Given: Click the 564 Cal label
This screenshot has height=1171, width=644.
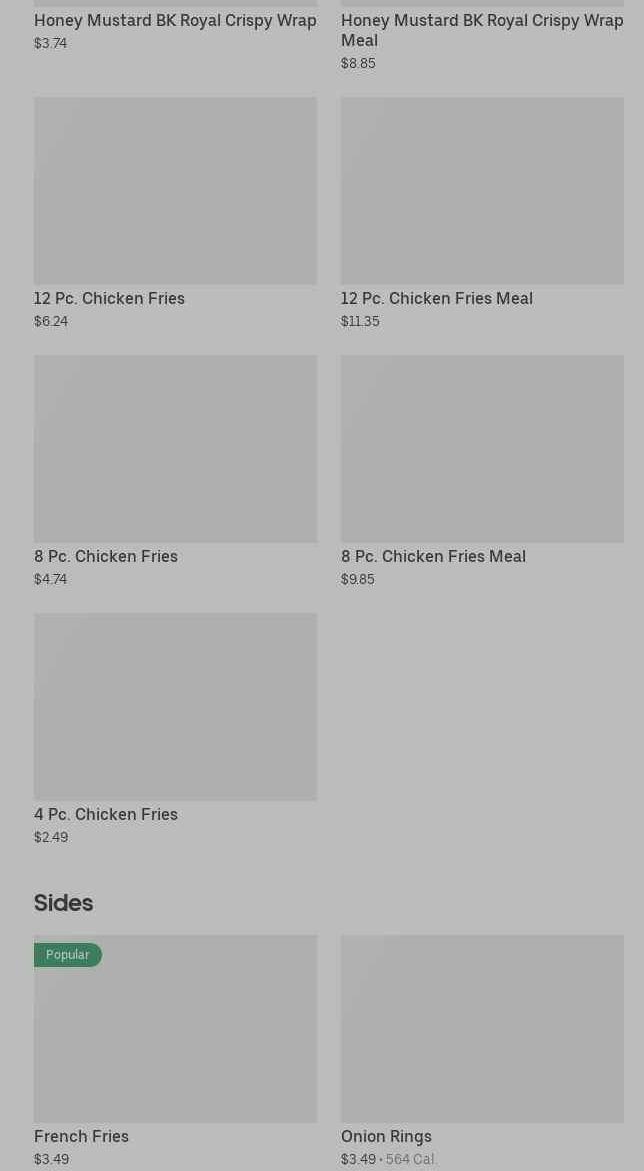Looking at the screenshot, I should (410, 1159).
